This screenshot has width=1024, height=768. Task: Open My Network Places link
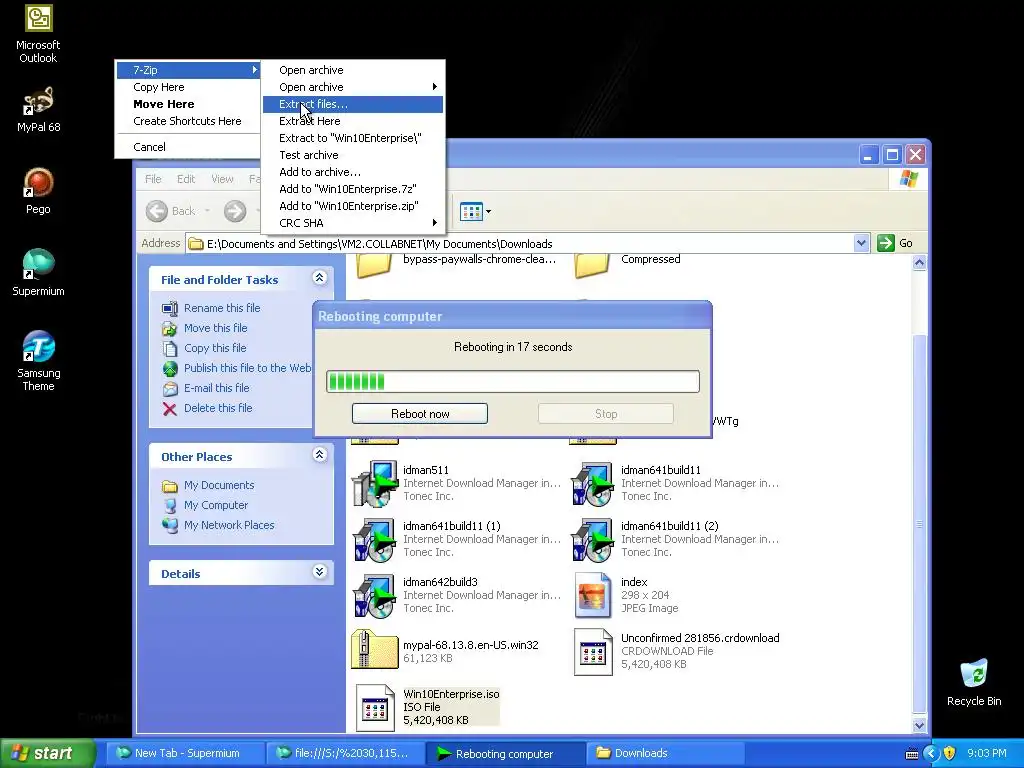coord(229,525)
